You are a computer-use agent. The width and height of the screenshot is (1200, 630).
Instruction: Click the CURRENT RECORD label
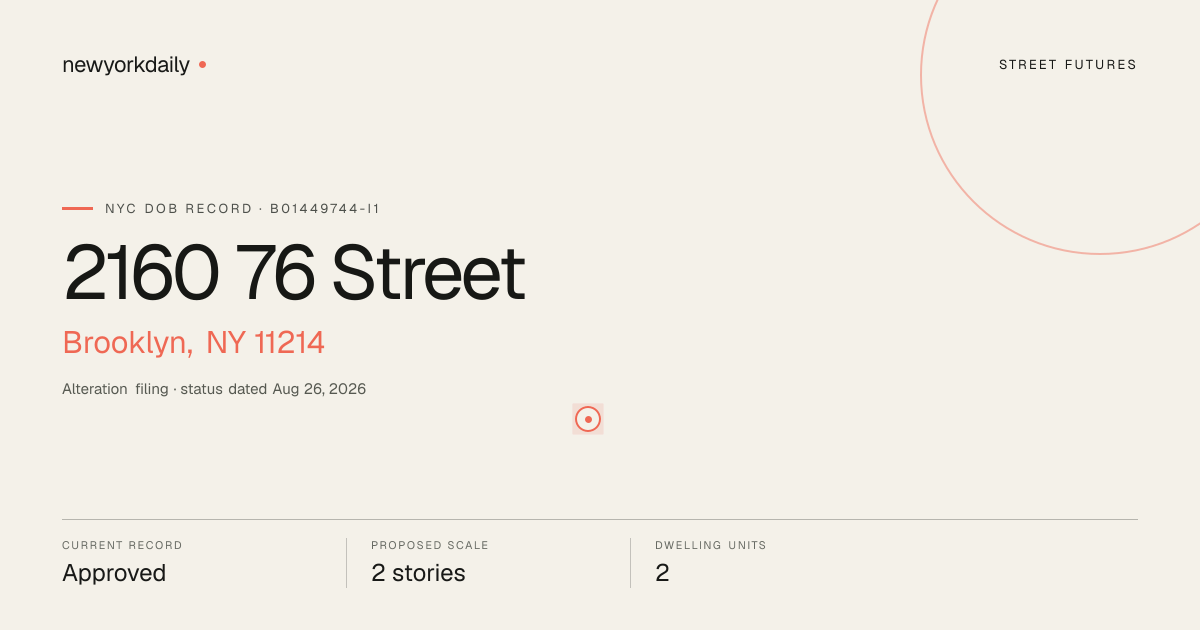coord(122,546)
